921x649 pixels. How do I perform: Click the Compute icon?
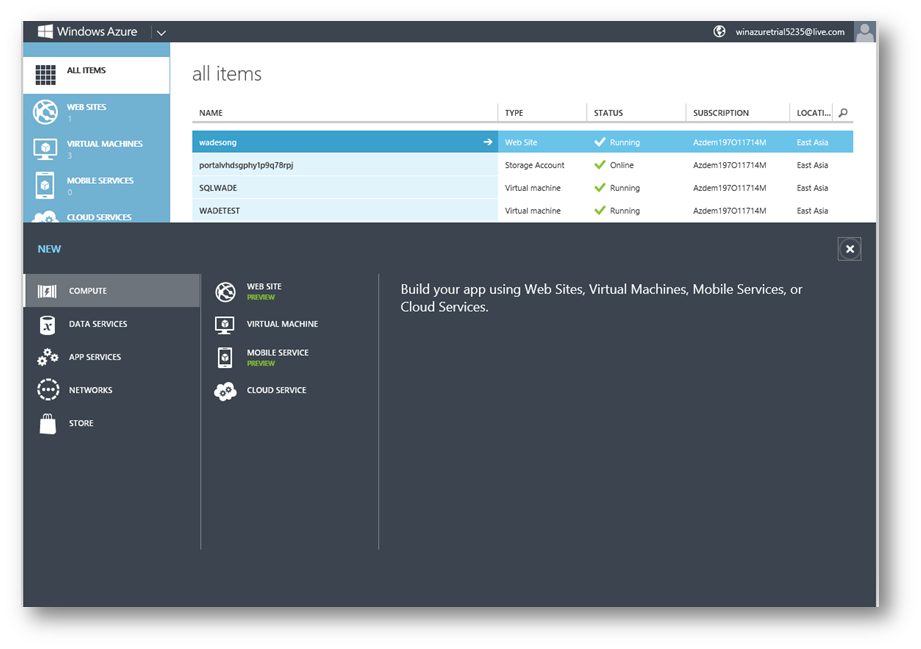pos(47,291)
